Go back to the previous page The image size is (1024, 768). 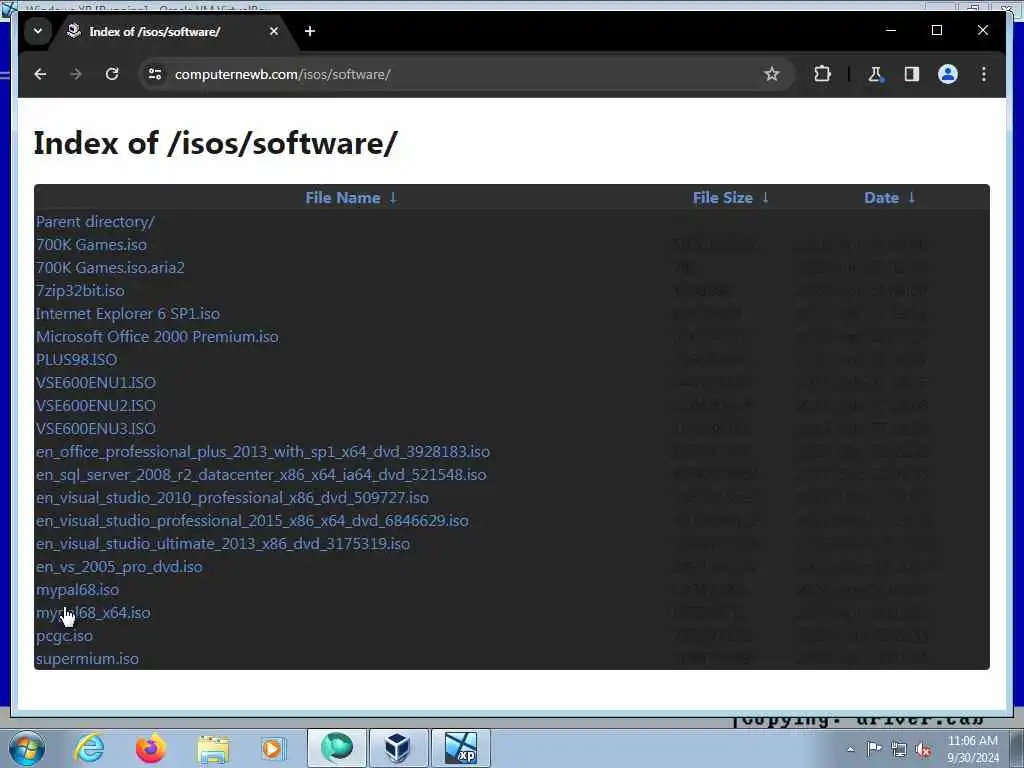tap(40, 74)
